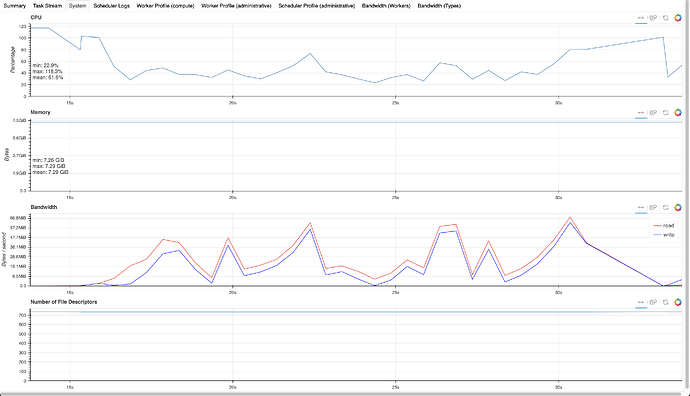
Task: Switch to the Summary tab
Action: 15,6
